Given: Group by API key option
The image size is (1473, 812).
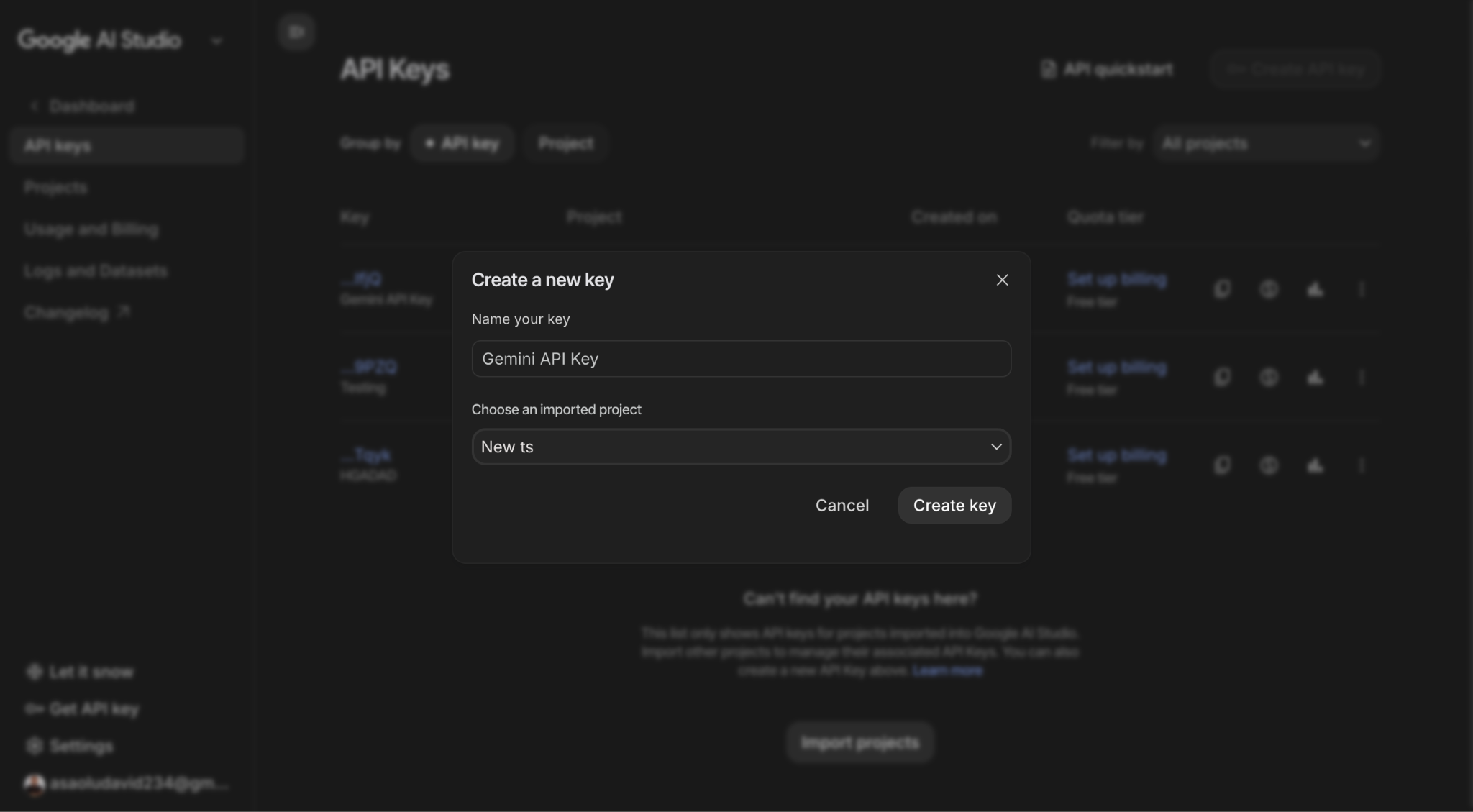Looking at the screenshot, I should (462, 143).
